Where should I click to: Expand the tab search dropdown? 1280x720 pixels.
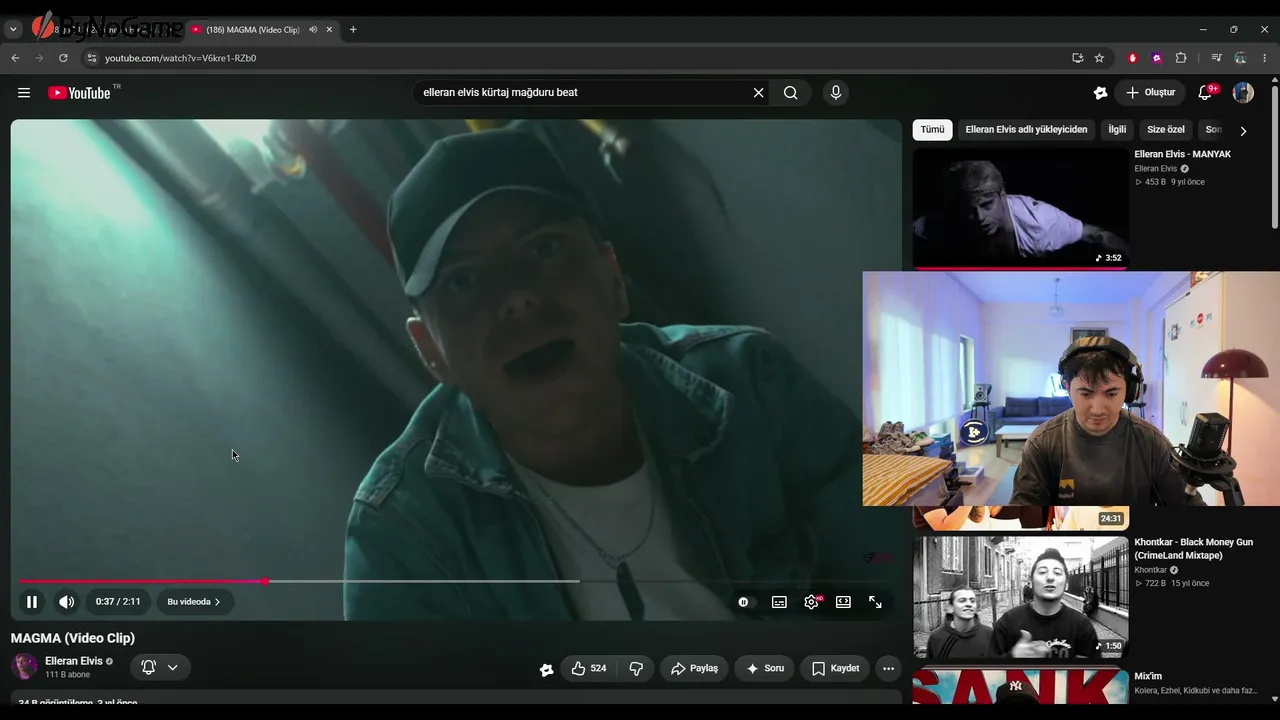14,30
